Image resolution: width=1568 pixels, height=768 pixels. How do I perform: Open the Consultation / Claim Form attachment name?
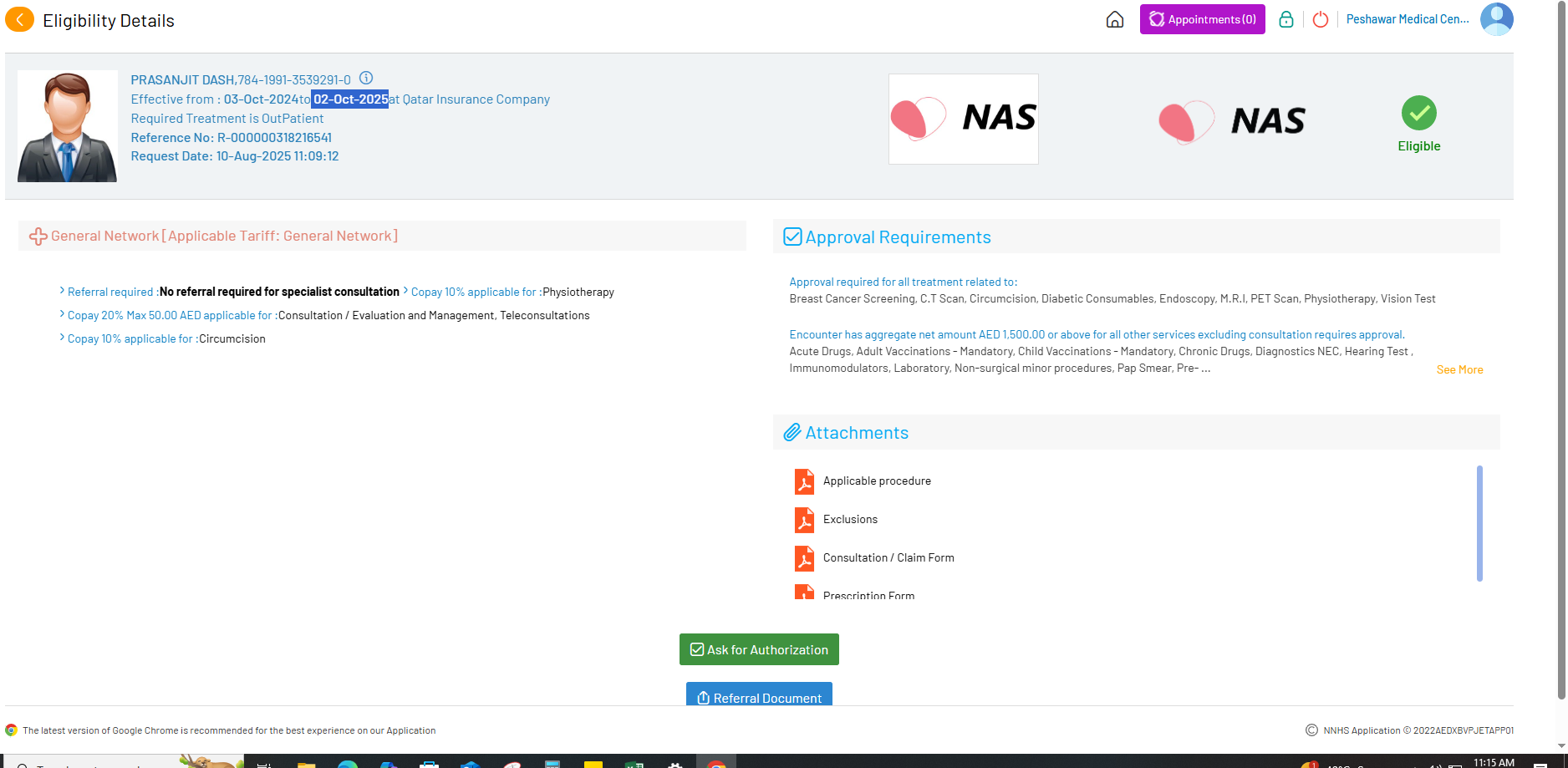coord(888,558)
